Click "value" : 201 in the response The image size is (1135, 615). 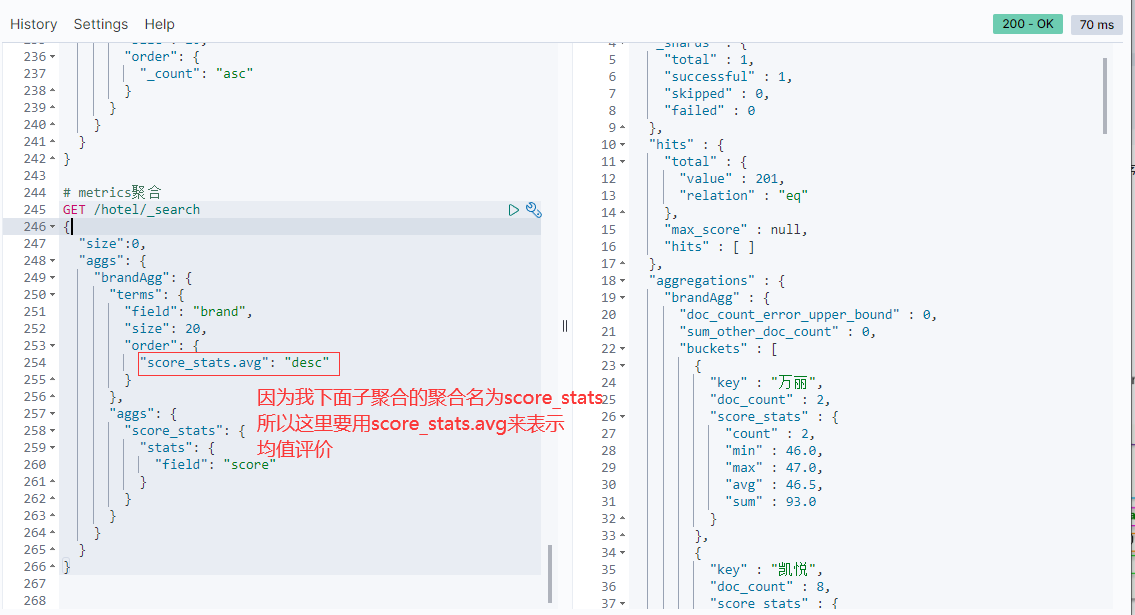tap(732, 179)
